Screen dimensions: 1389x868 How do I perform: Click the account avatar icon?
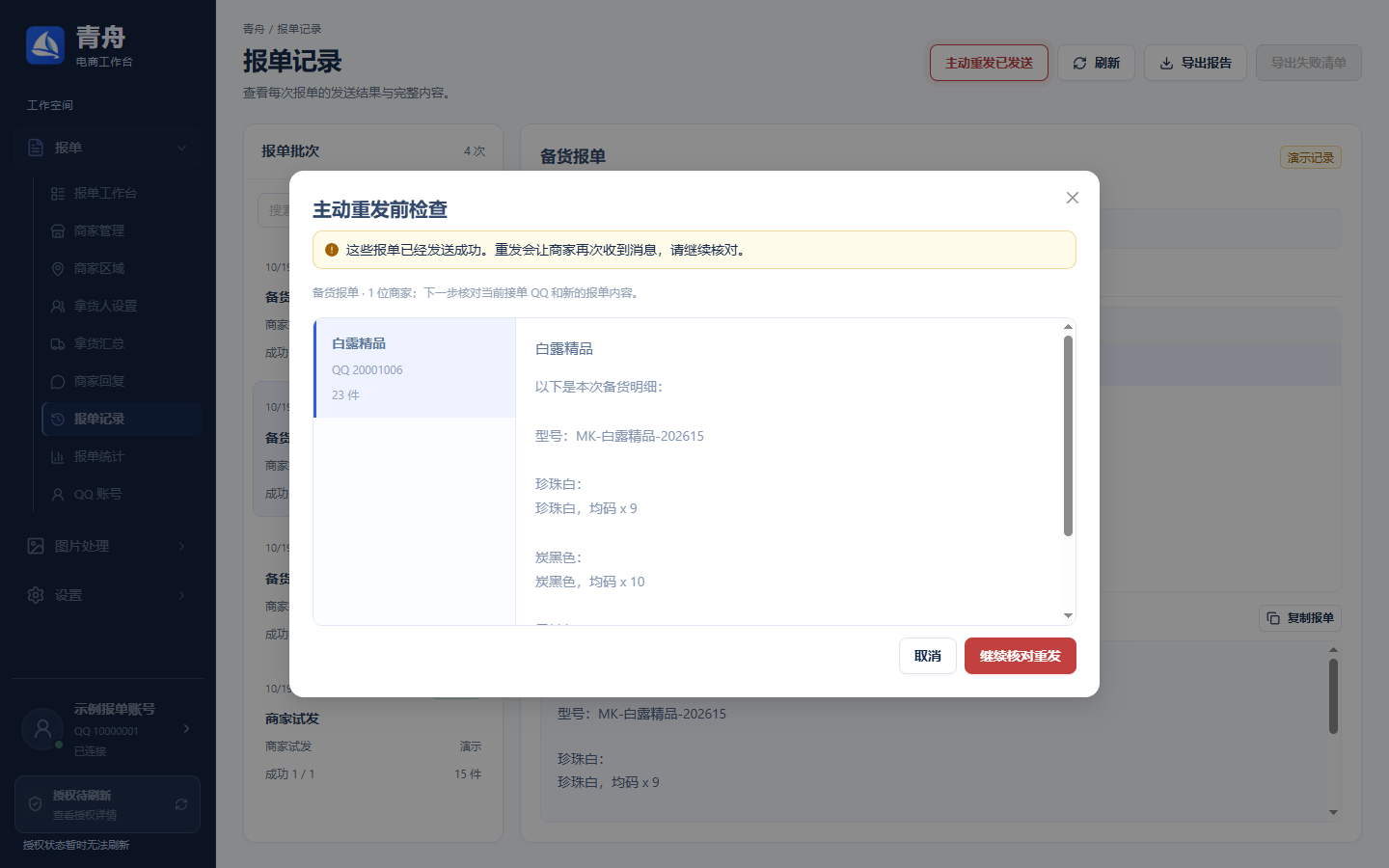click(42, 729)
